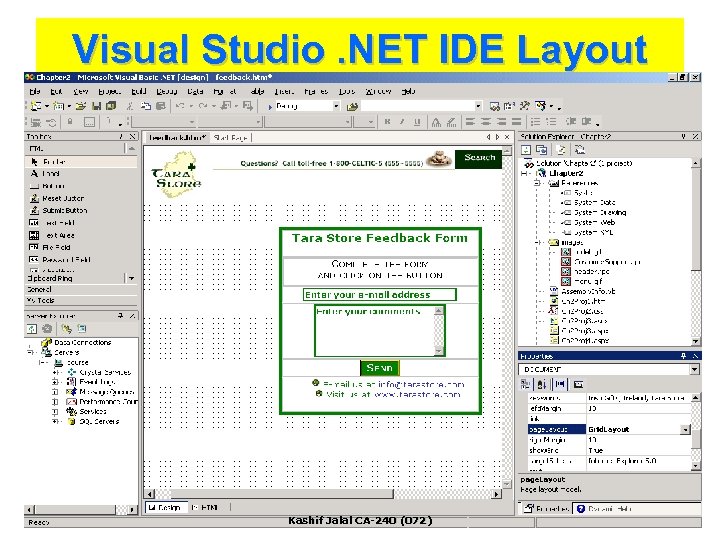The width and height of the screenshot is (720, 540).
Task: Toggle Bold formatting in toolbar
Action: pos(387,122)
